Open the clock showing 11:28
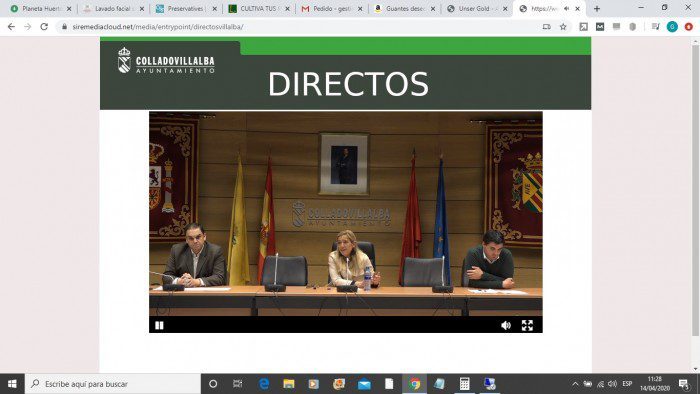 [655, 384]
